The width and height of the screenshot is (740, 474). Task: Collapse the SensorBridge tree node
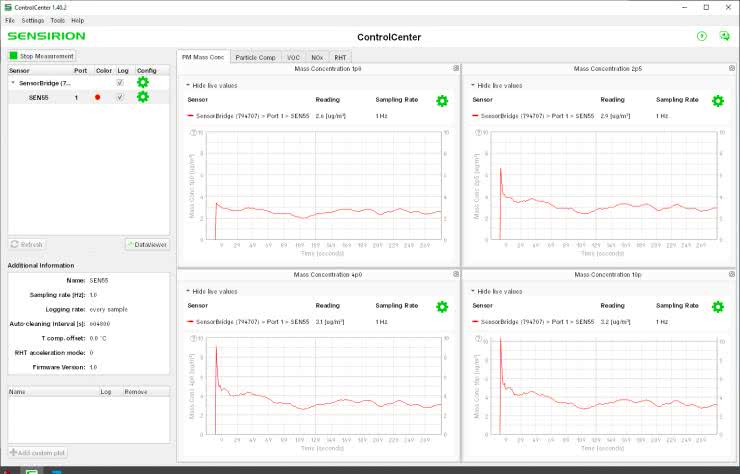pos(13,83)
